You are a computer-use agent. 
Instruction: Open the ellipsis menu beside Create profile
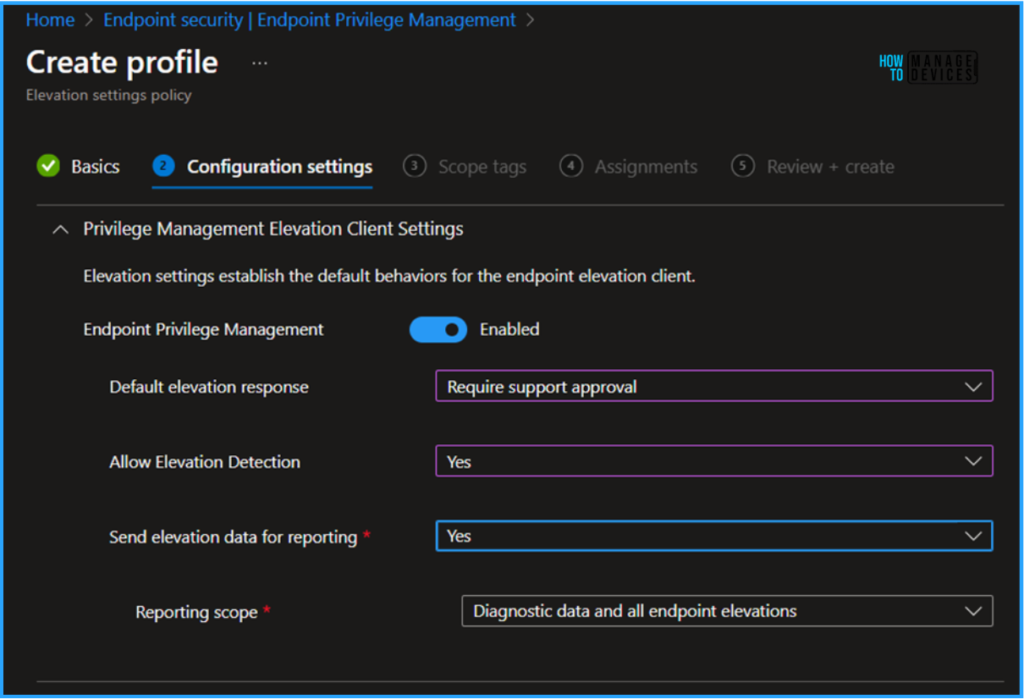[259, 63]
